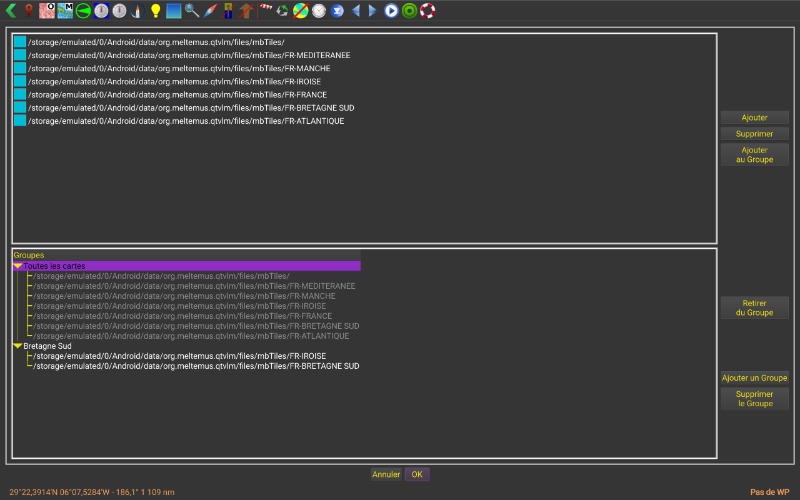The height and width of the screenshot is (500, 800).
Task: Click the sailboat icon in toolbar
Action: tap(137, 11)
